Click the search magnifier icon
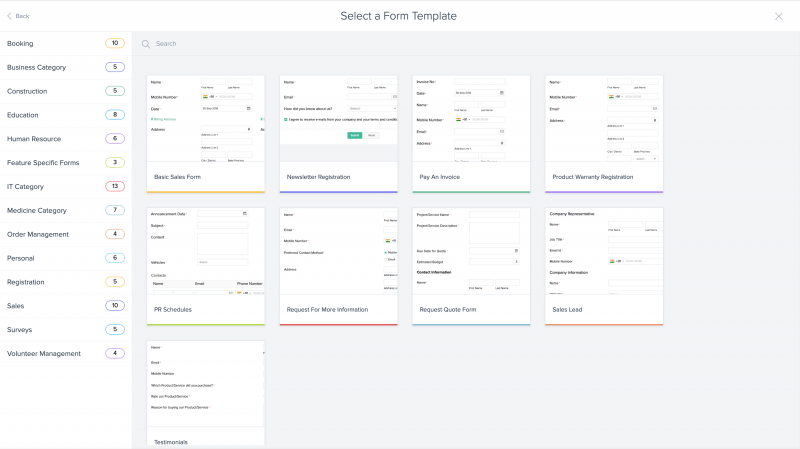800x449 pixels. coord(146,44)
